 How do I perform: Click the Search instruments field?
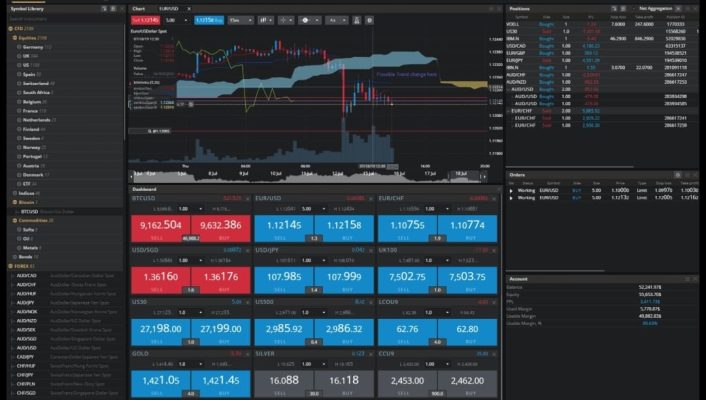tap(65, 19)
